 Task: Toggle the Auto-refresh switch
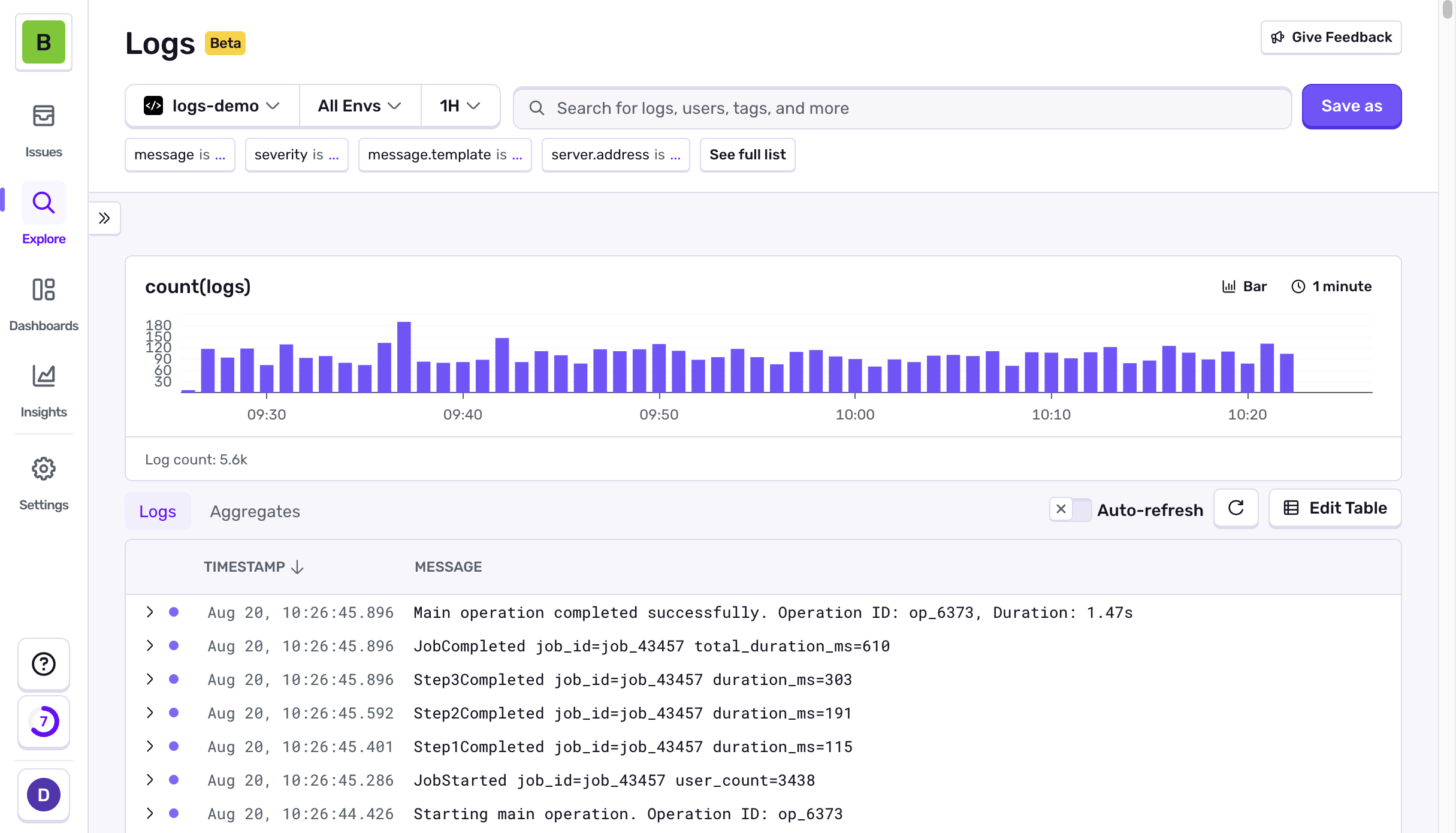point(1070,509)
